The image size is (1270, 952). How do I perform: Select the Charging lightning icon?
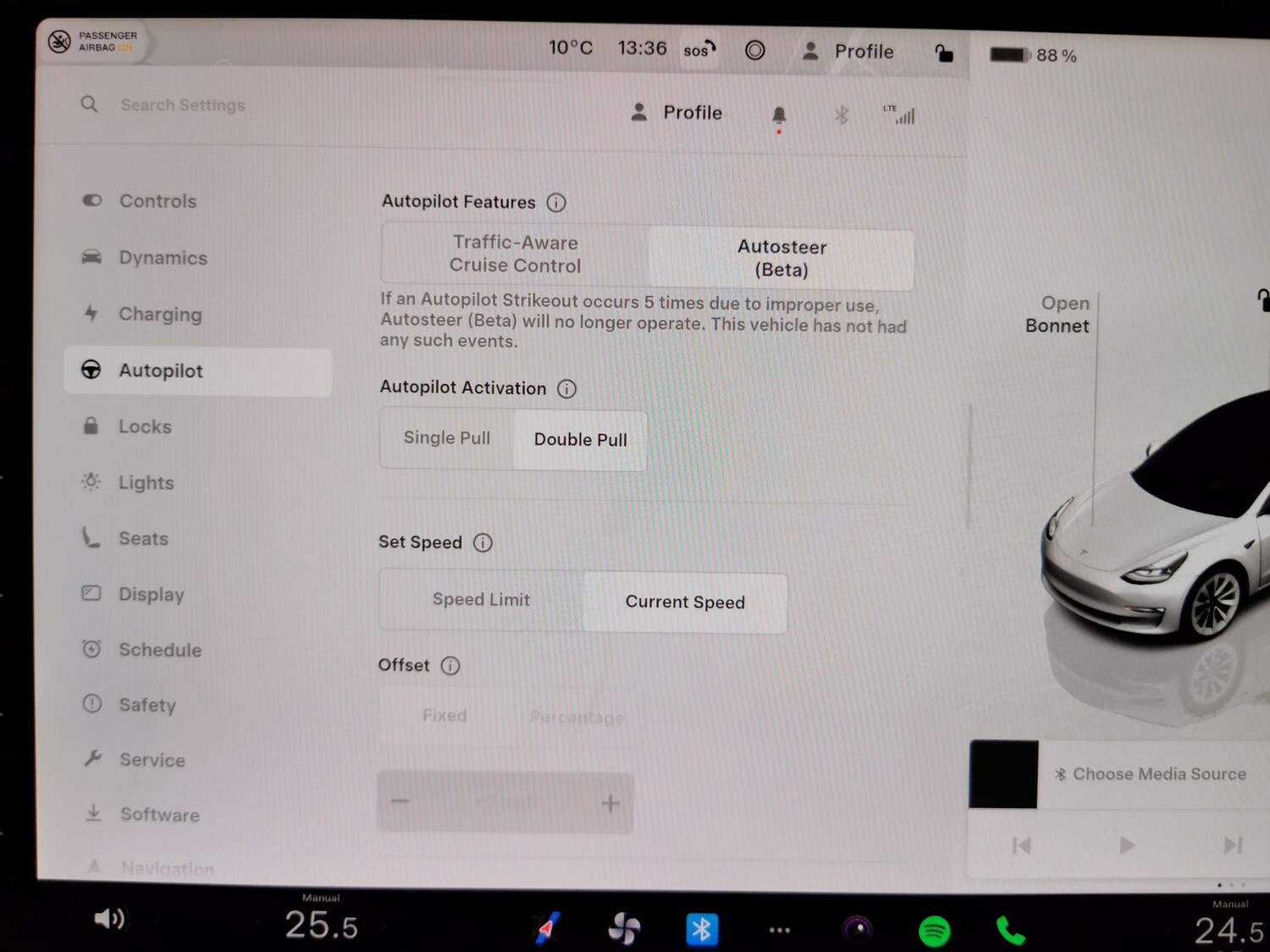click(91, 313)
